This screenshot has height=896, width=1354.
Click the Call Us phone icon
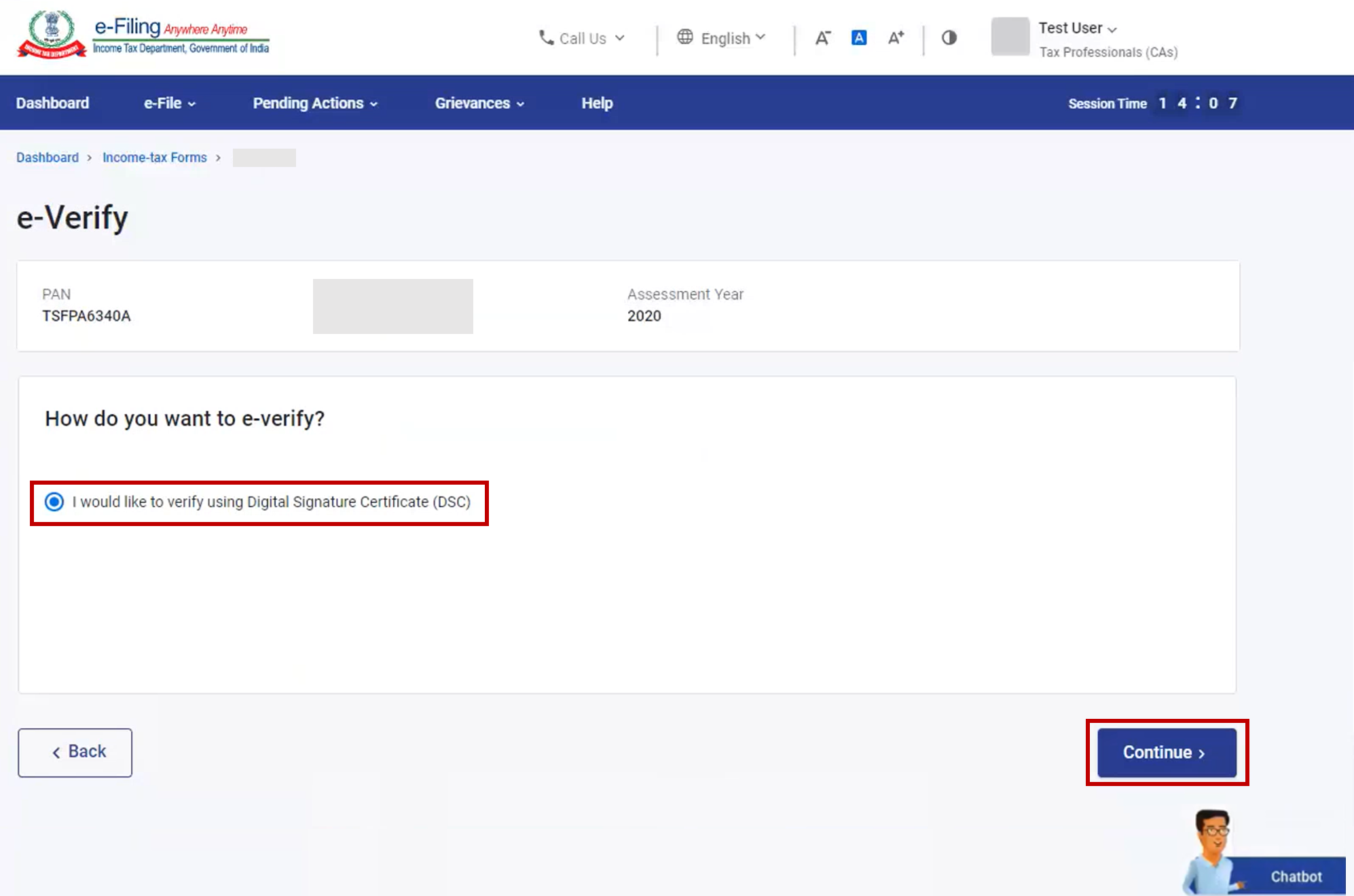pyautogui.click(x=545, y=38)
